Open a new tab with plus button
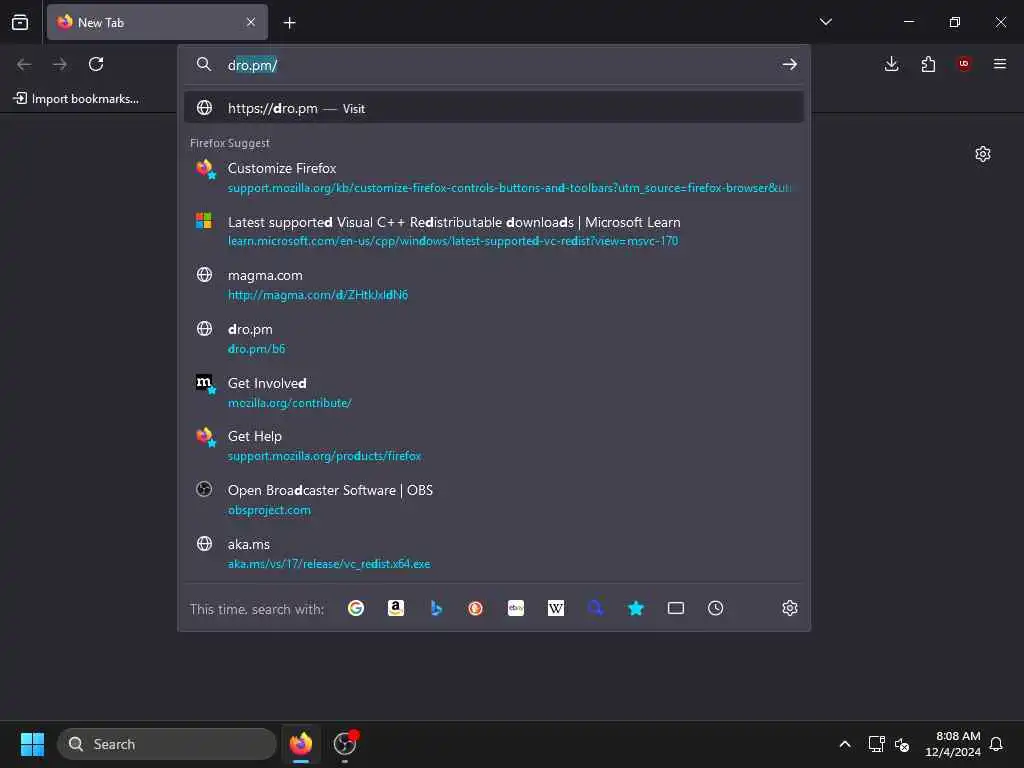Viewport: 1024px width, 768px height. [289, 23]
